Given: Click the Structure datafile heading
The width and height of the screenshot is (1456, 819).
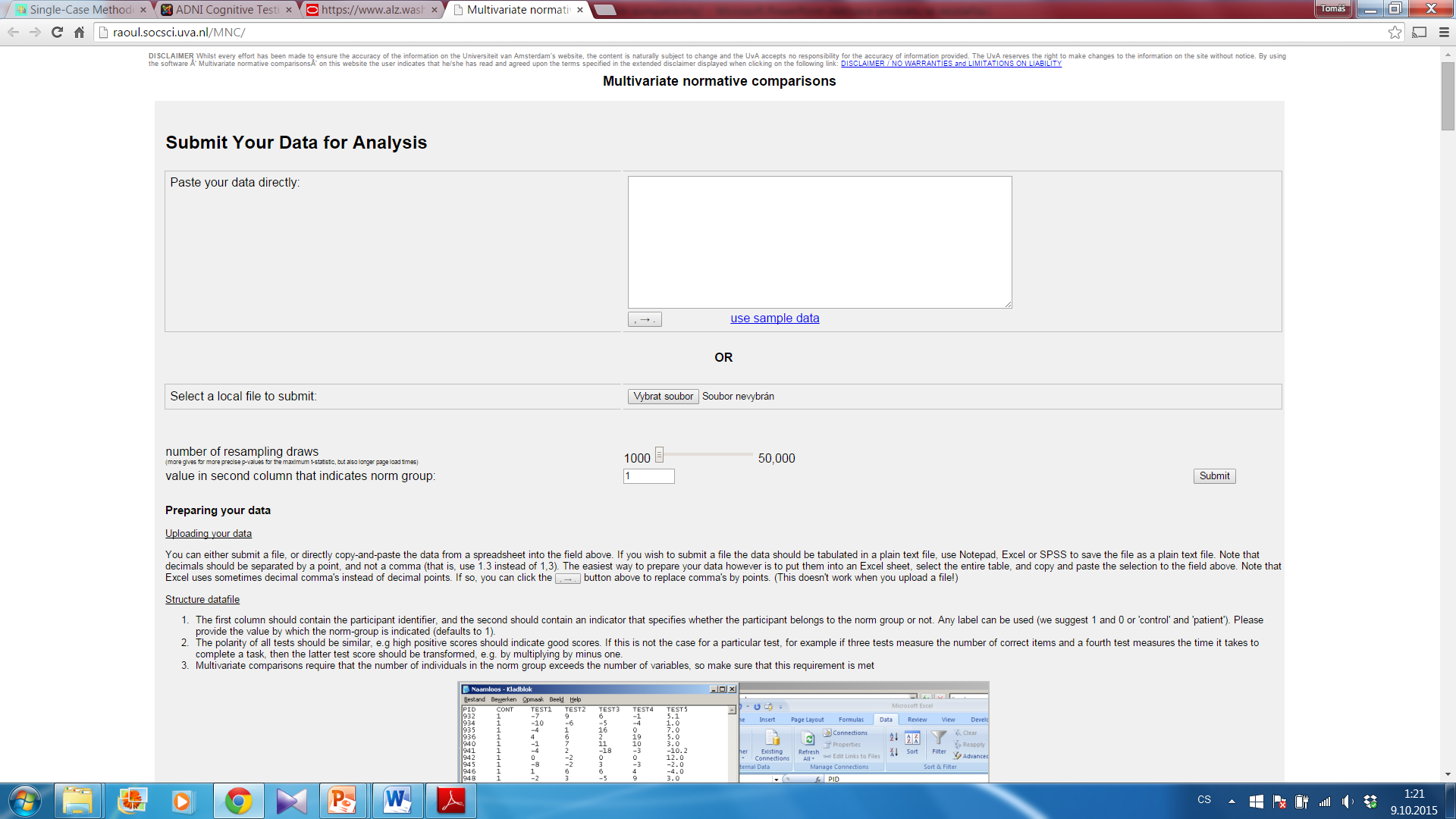Looking at the screenshot, I should (202, 600).
